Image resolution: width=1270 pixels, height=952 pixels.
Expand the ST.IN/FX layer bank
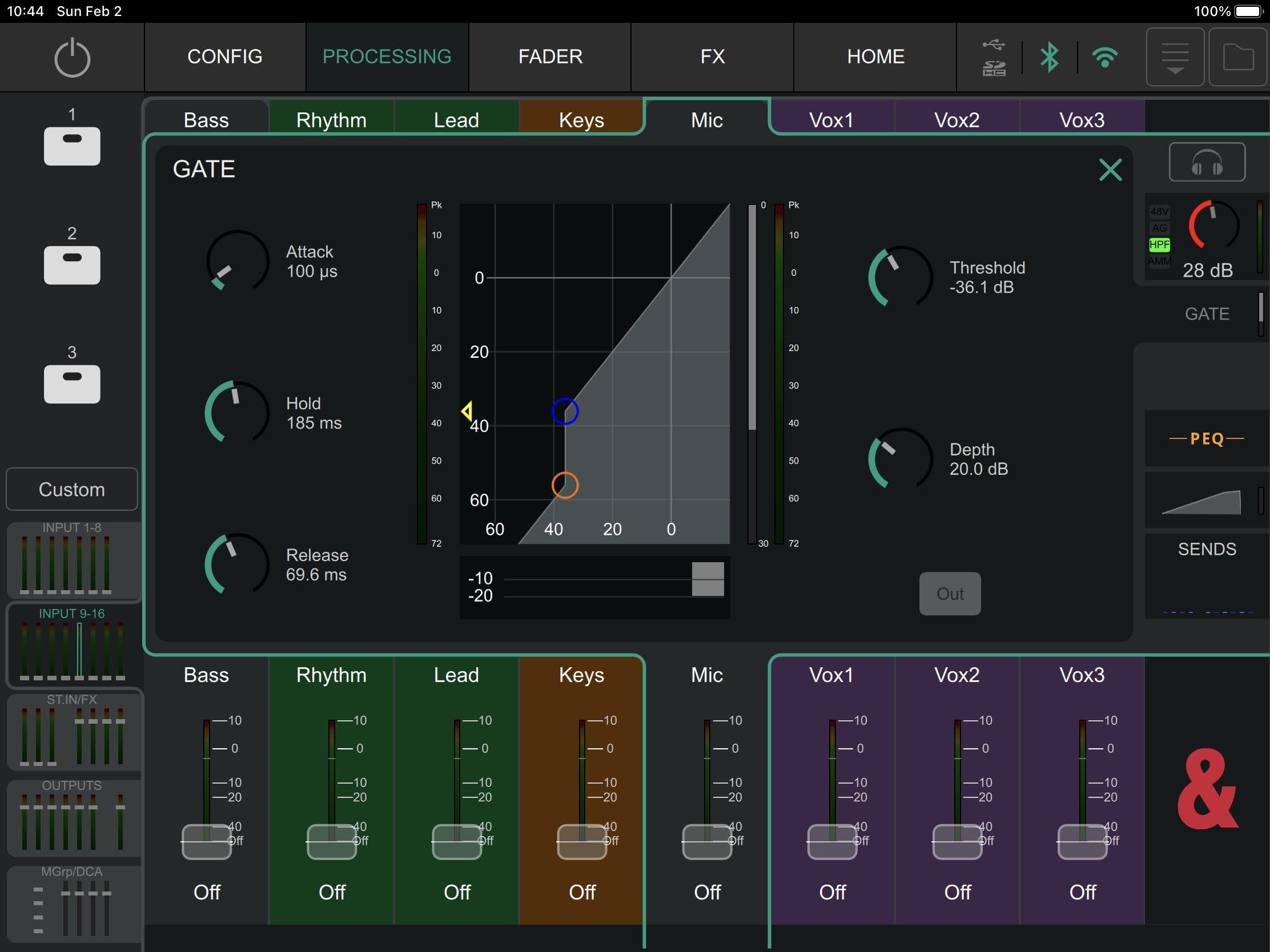coord(72,732)
